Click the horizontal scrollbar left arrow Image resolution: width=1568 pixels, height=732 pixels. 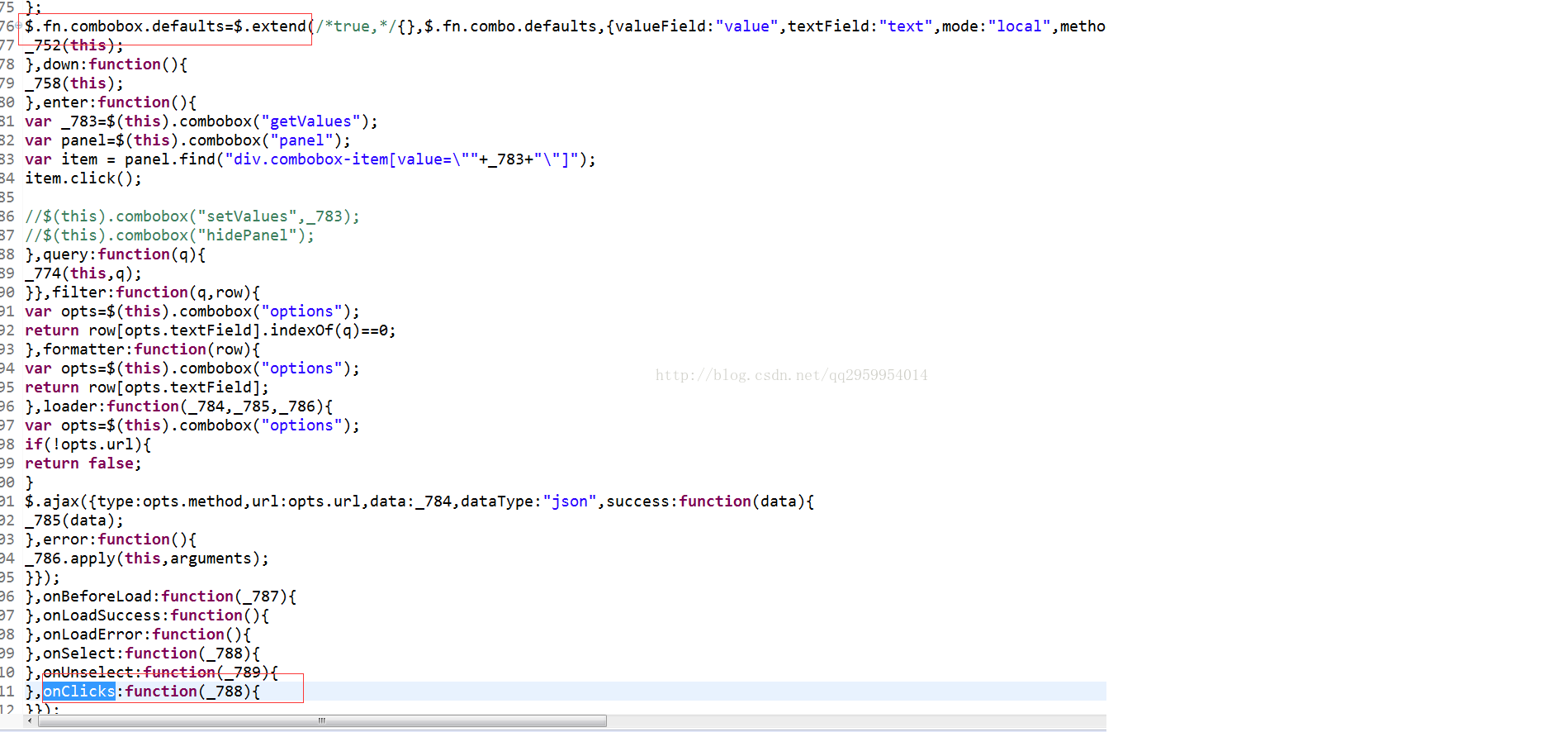pyautogui.click(x=31, y=721)
